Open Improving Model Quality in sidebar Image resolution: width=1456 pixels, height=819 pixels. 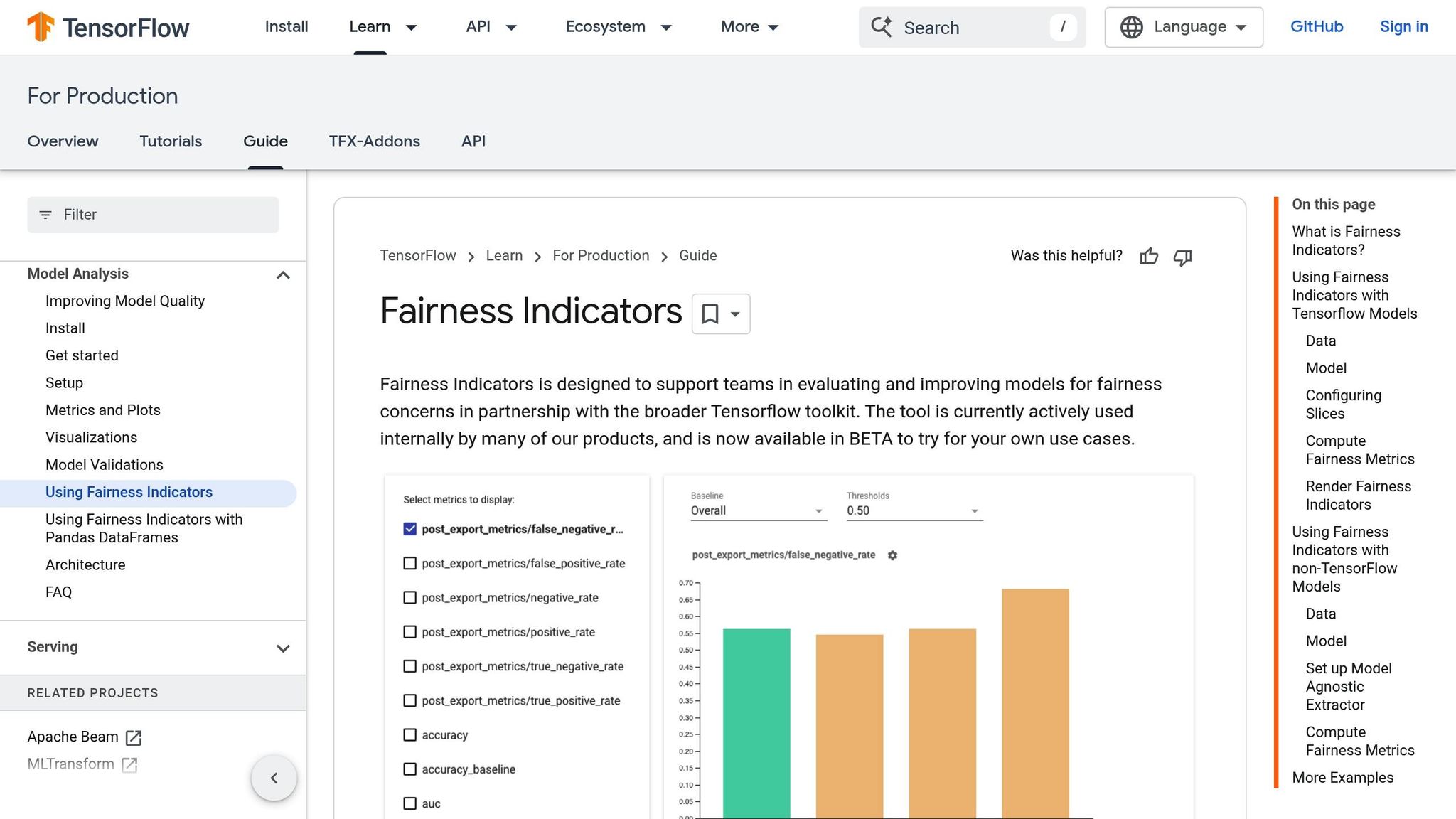tap(125, 301)
